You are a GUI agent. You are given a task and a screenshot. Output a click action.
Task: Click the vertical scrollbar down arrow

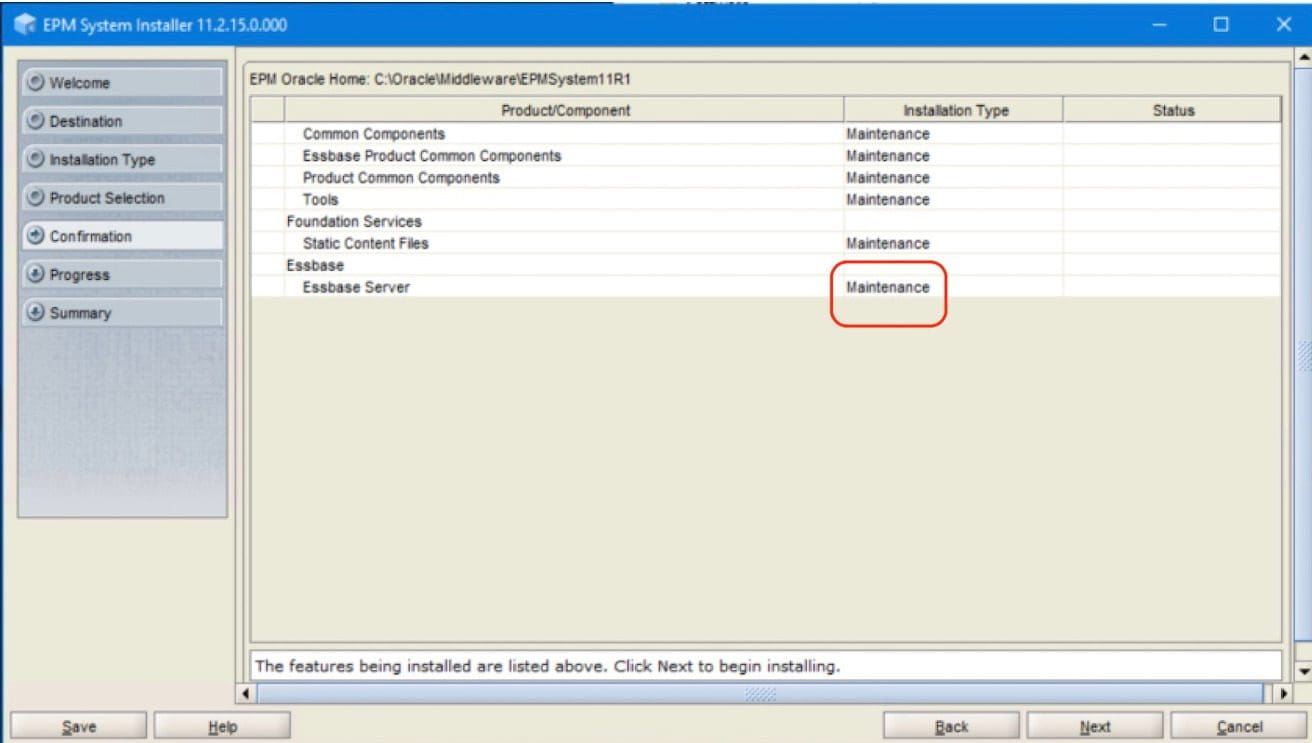point(1303,670)
